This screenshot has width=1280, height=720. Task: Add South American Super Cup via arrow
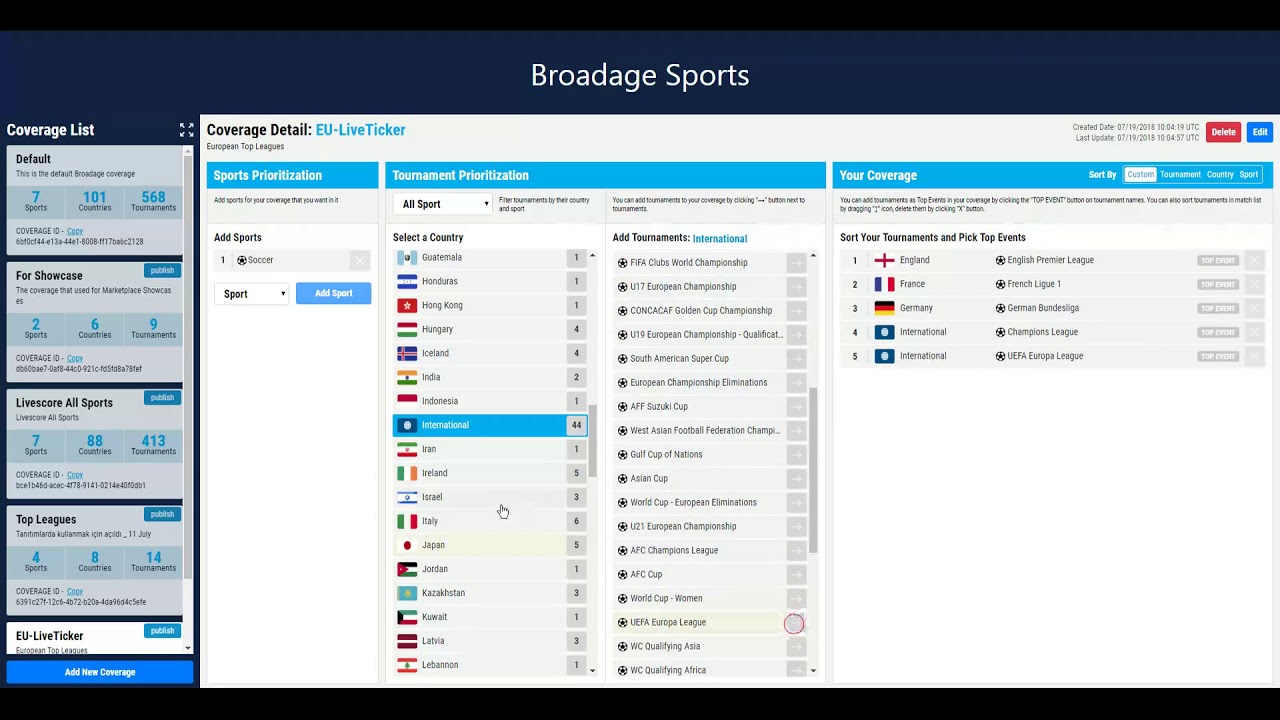pyautogui.click(x=796, y=359)
